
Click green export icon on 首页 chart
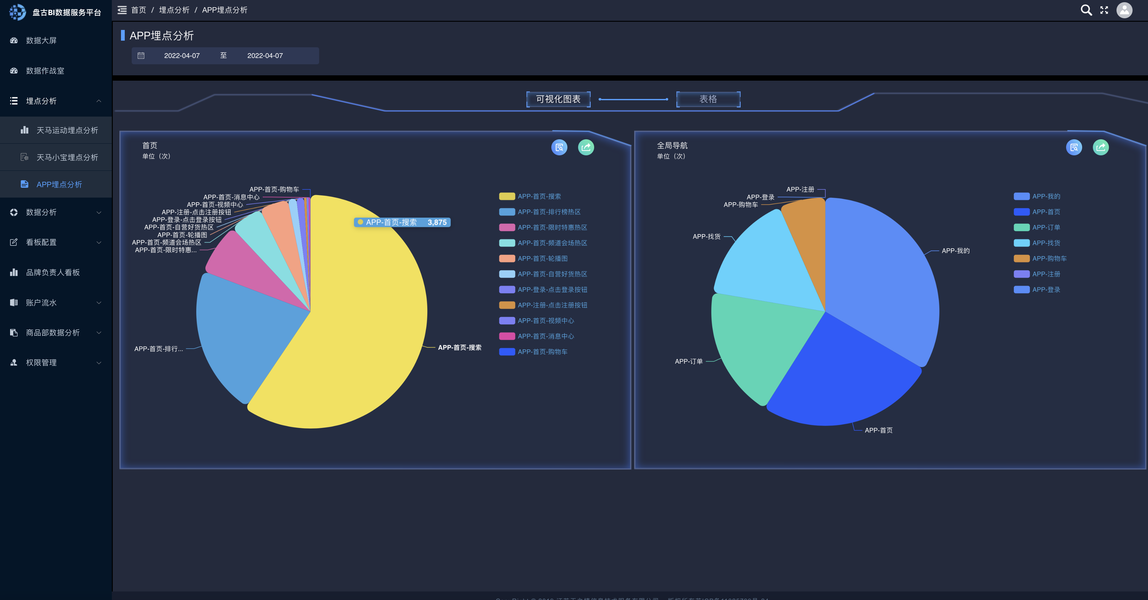click(586, 147)
